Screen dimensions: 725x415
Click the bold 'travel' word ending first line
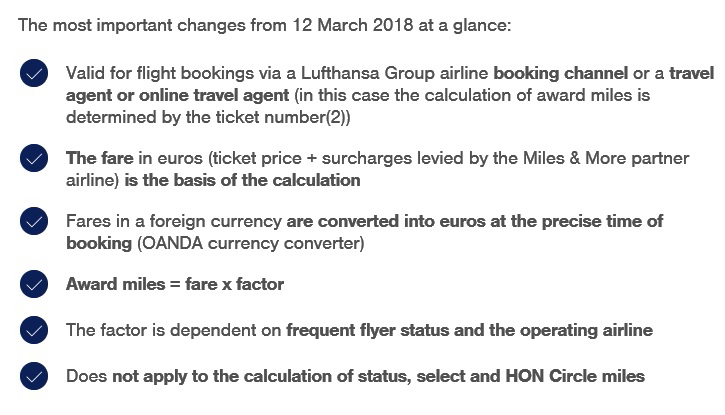pos(692,73)
